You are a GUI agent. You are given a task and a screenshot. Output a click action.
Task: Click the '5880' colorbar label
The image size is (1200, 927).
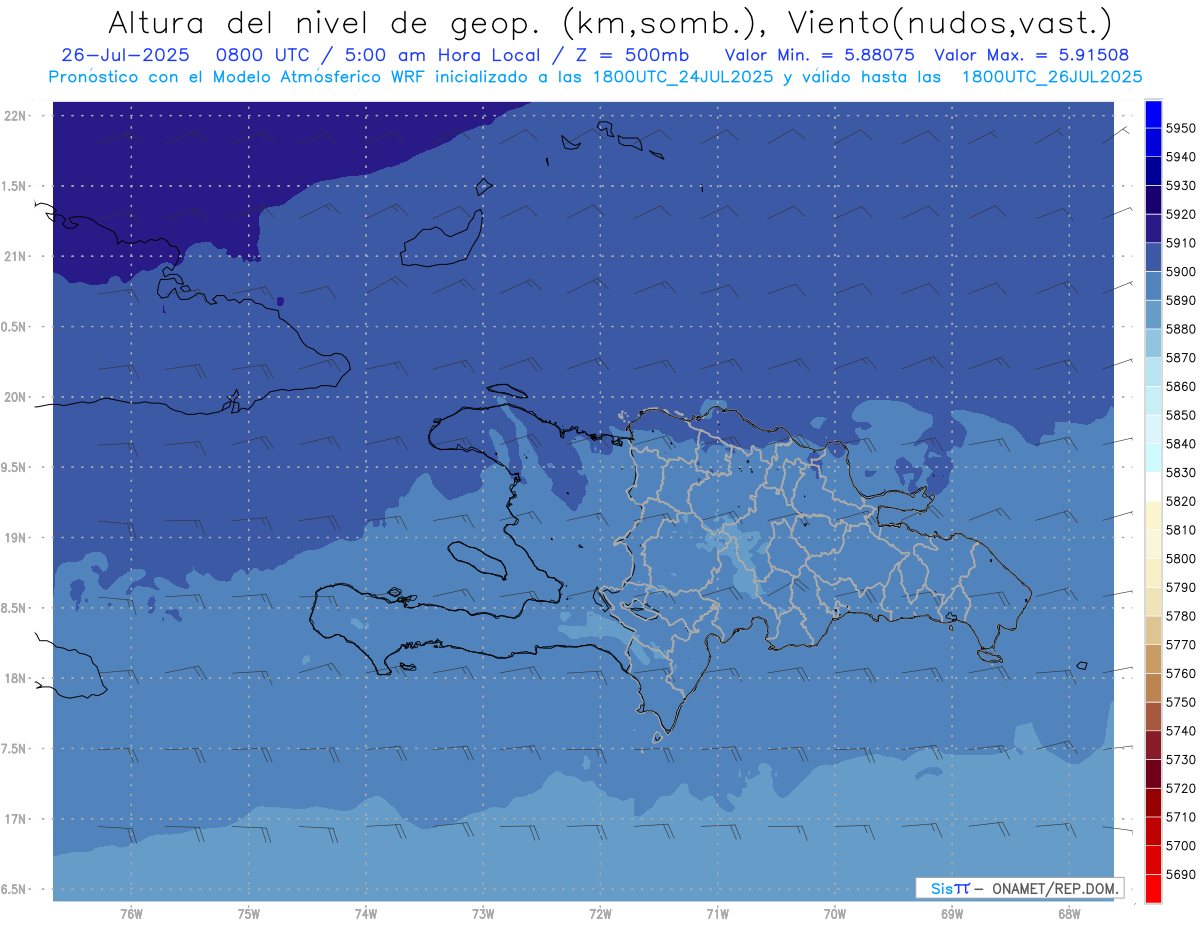(x=1180, y=329)
